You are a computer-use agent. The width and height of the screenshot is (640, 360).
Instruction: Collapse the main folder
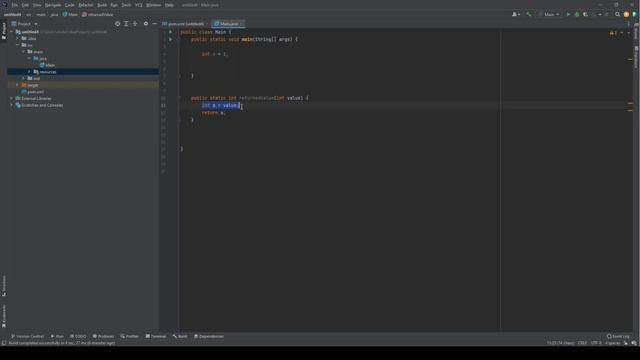click(x=23, y=52)
